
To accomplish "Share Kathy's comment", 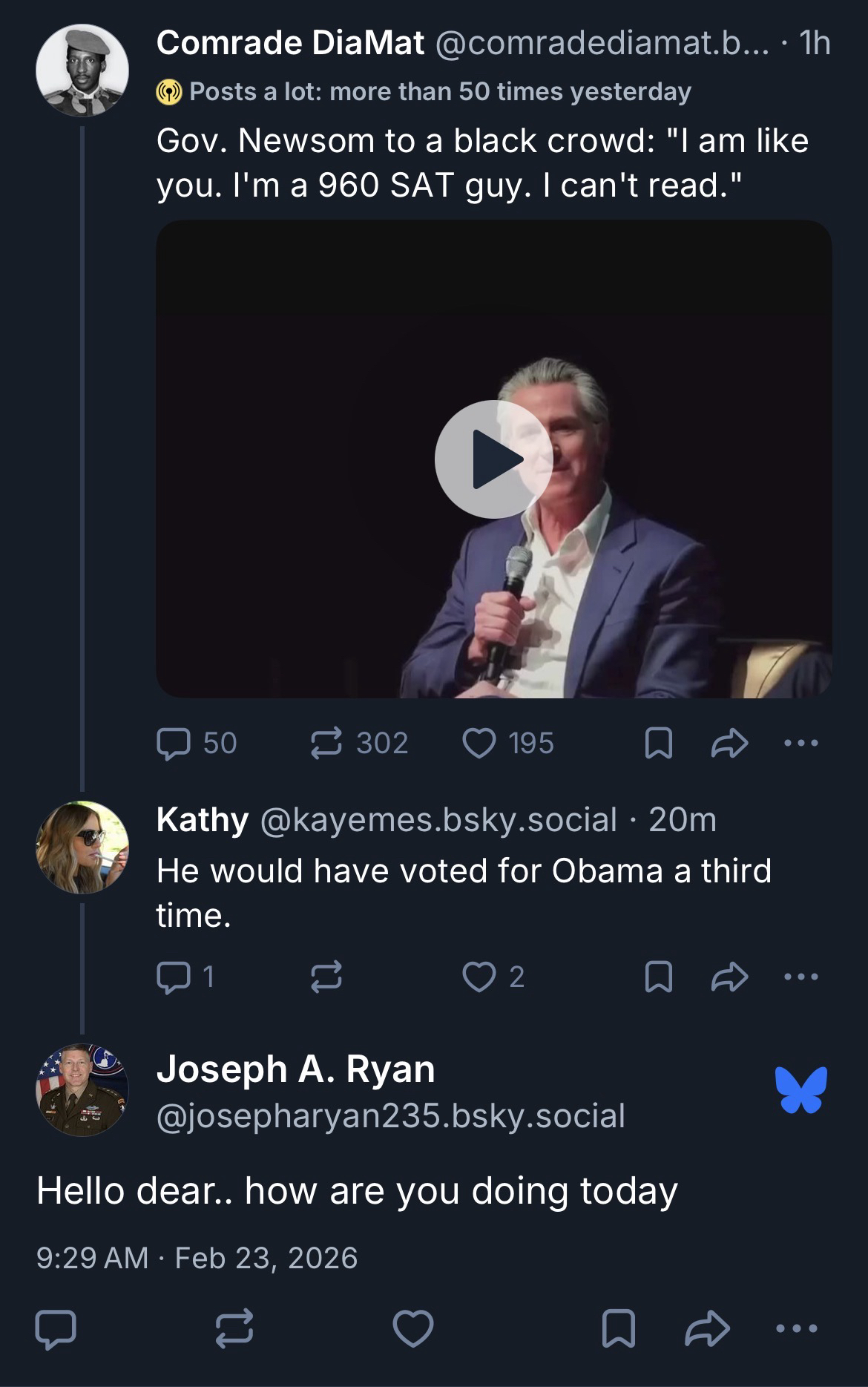I will (729, 977).
